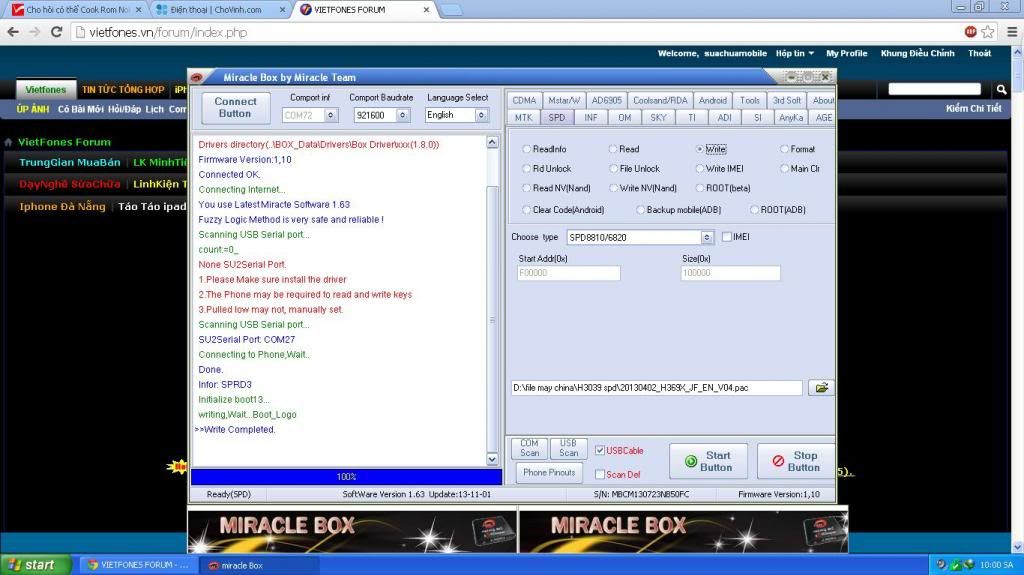Open the Chrome menu icon

point(1012,31)
